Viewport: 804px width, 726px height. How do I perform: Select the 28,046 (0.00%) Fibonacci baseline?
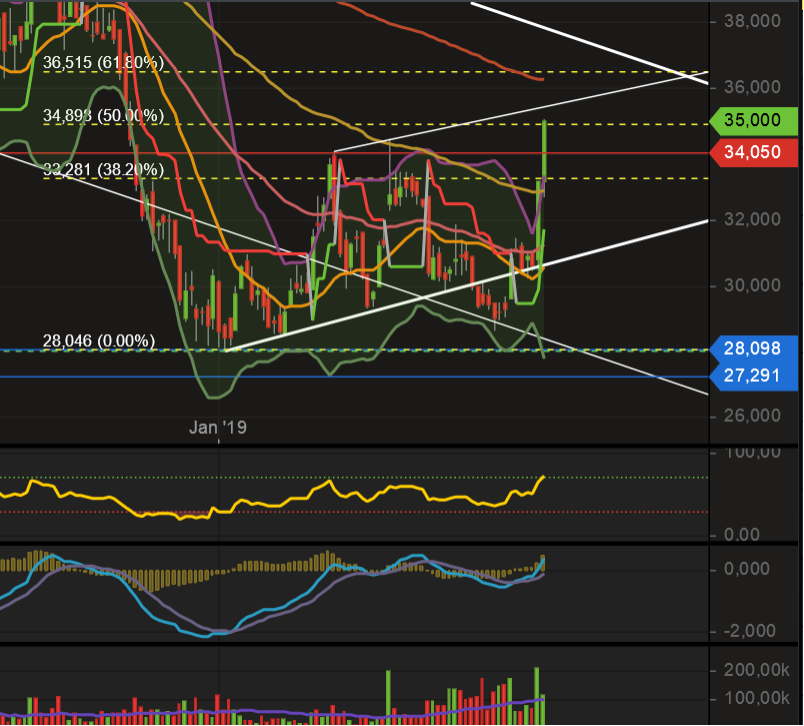tap(98, 341)
